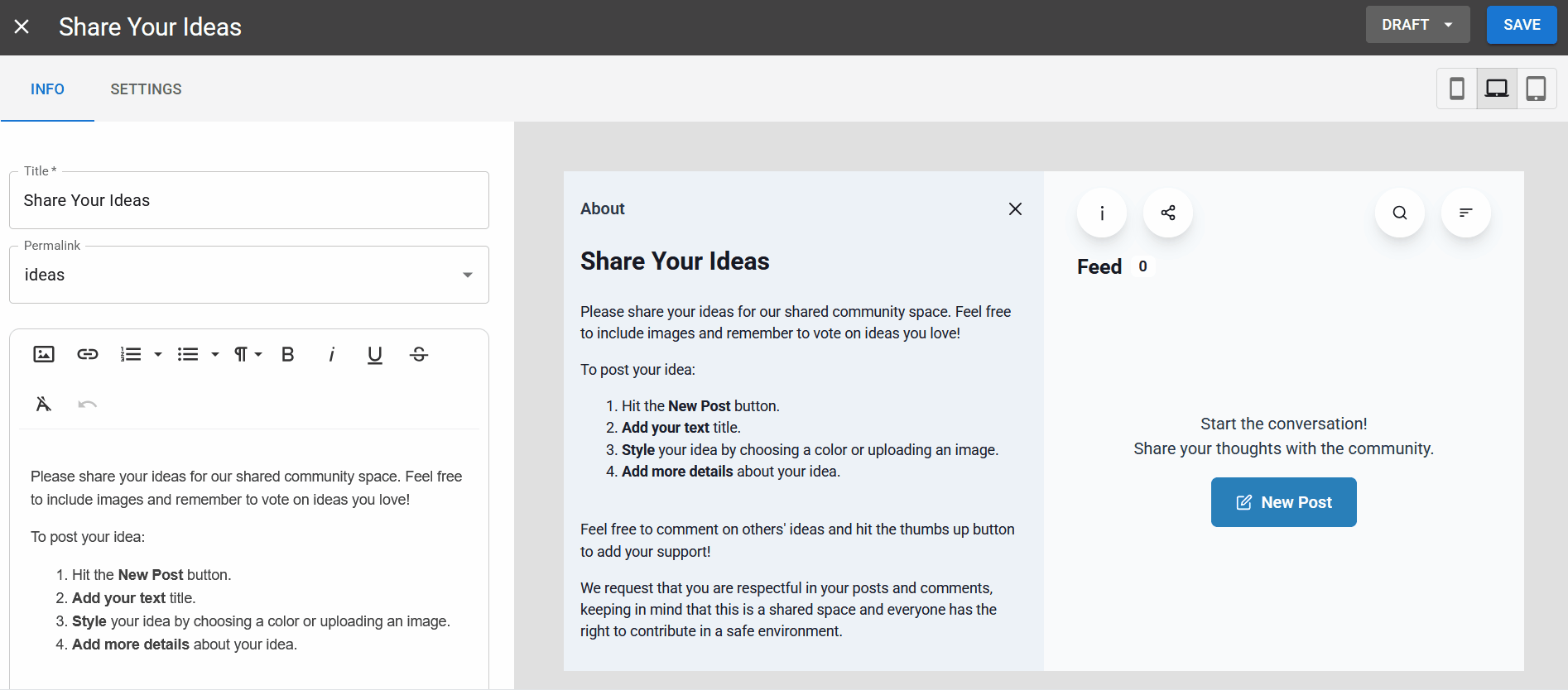
Task: Click the 'Share Your Ideas' preview heading
Action: point(675,261)
